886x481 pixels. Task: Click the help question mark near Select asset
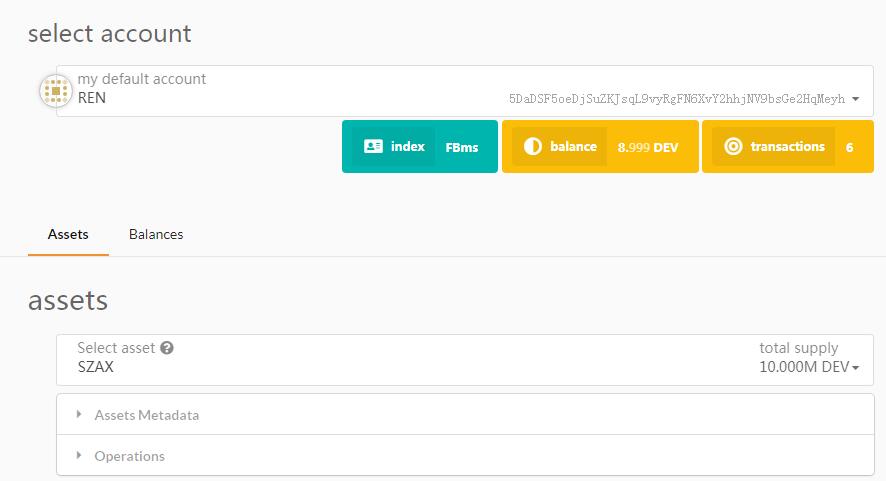(x=167, y=348)
